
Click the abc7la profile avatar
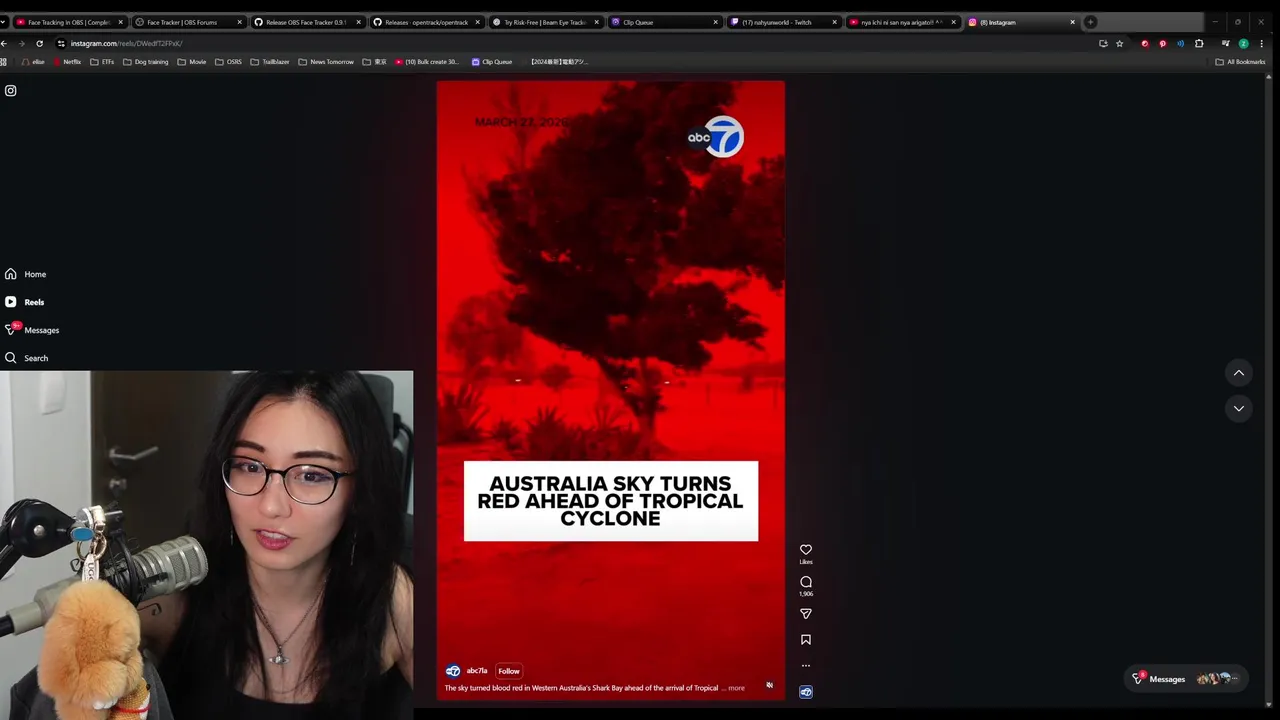453,671
